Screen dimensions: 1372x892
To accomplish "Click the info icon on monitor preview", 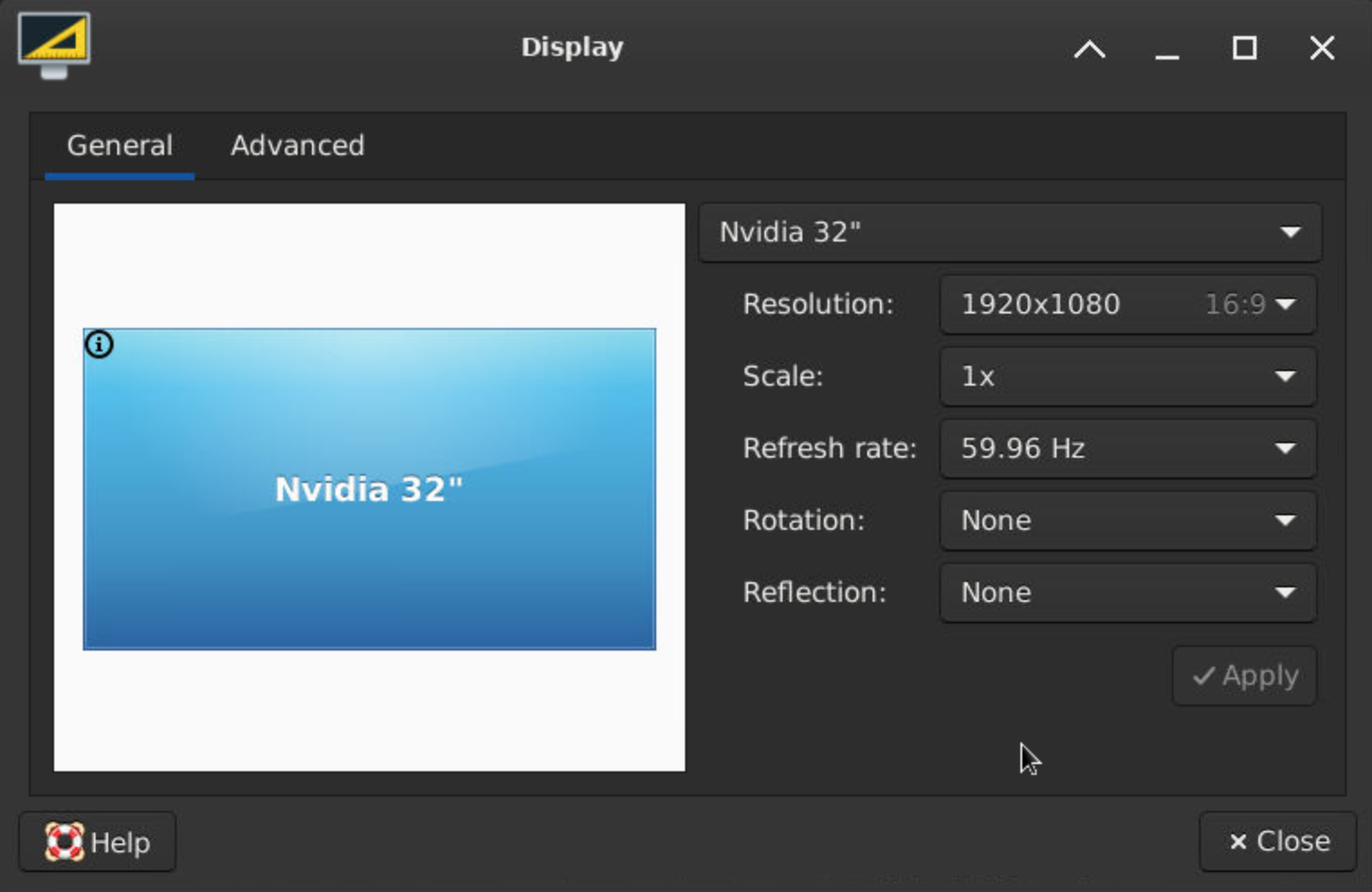I will [x=99, y=344].
